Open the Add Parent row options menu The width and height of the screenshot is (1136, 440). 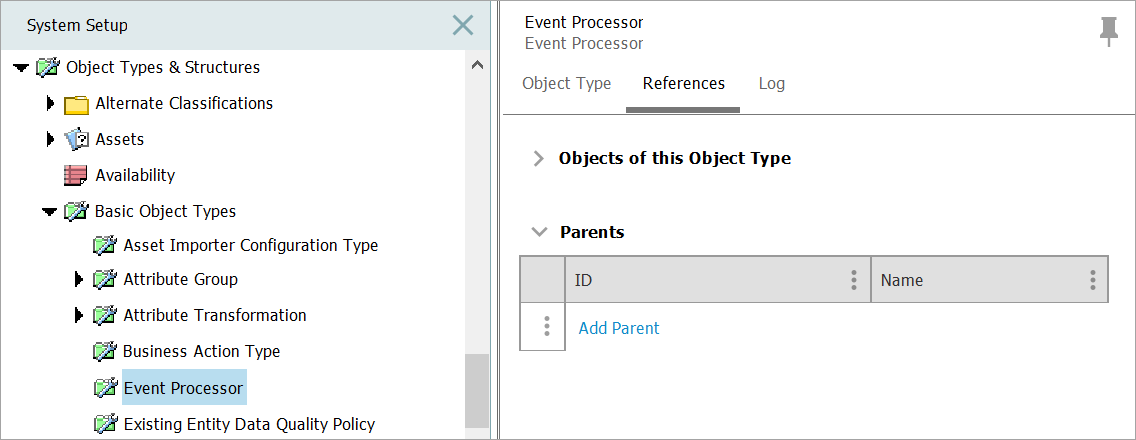pos(546,327)
